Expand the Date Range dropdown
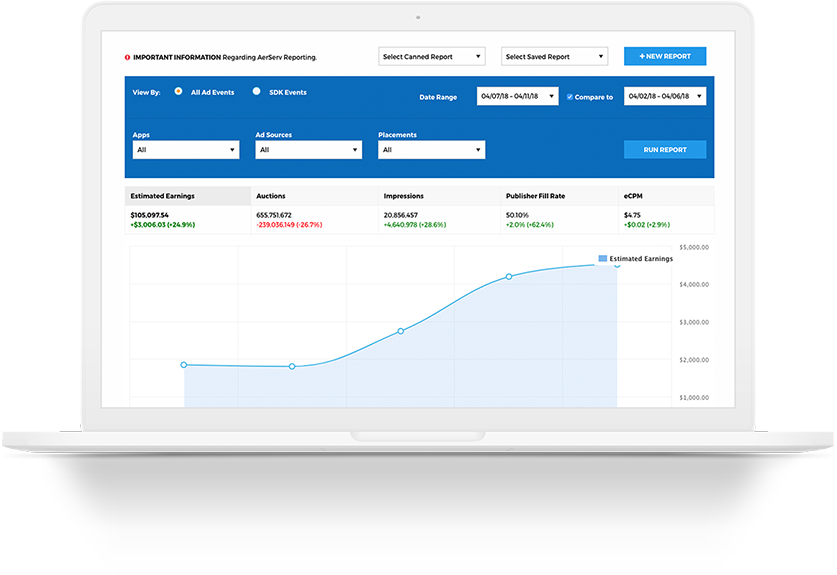Viewport: 837px width, 575px height. (x=517, y=97)
